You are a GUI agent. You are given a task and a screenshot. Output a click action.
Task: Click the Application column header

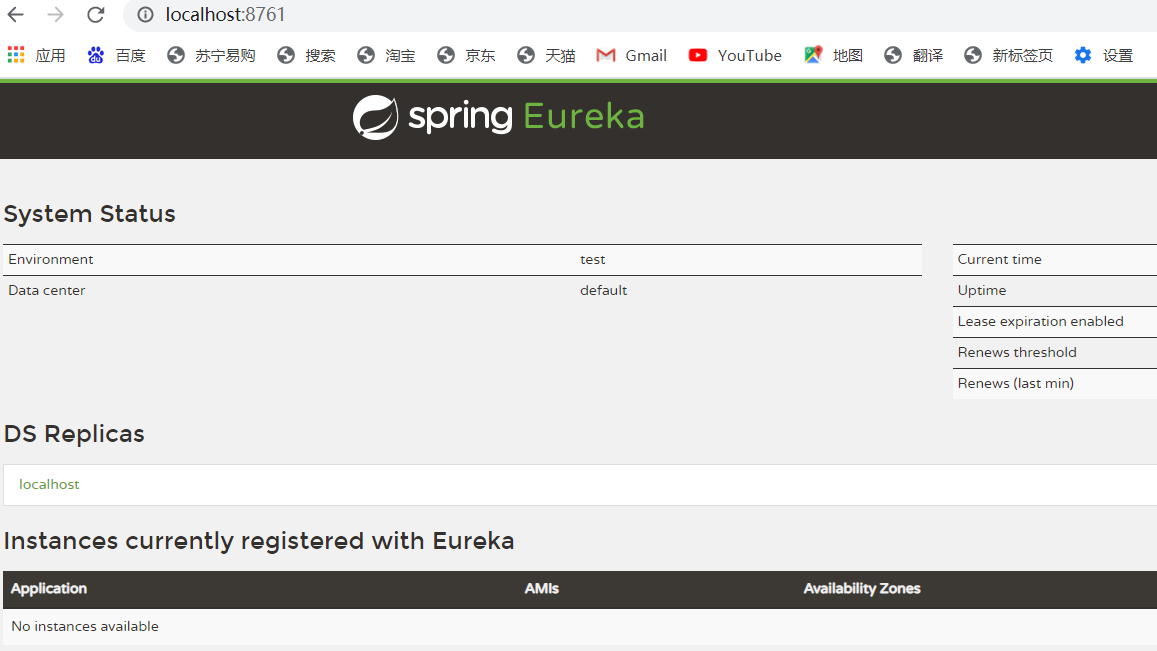(49, 588)
